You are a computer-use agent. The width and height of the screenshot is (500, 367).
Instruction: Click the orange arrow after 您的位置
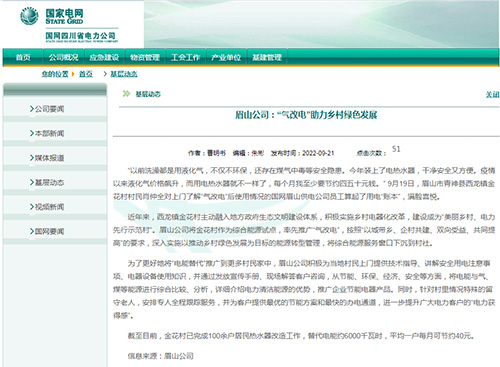point(73,74)
